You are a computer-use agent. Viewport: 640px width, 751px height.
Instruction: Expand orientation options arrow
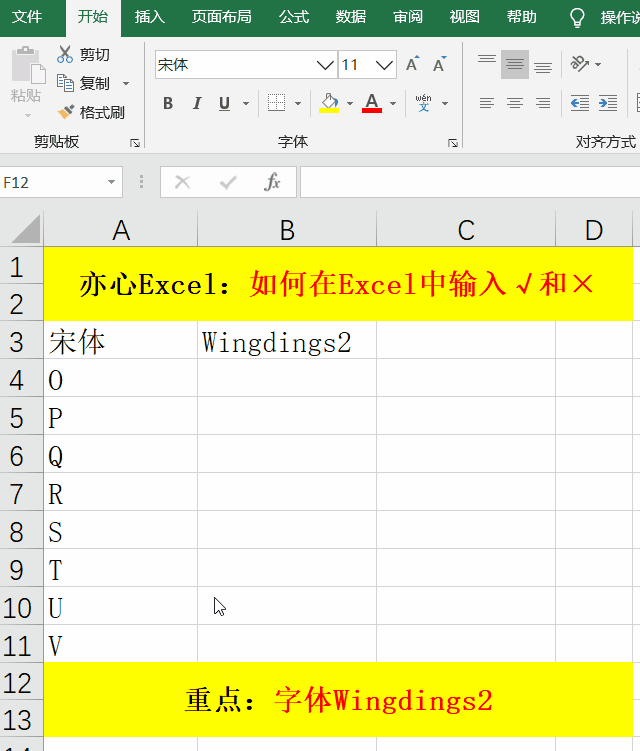(x=598, y=64)
